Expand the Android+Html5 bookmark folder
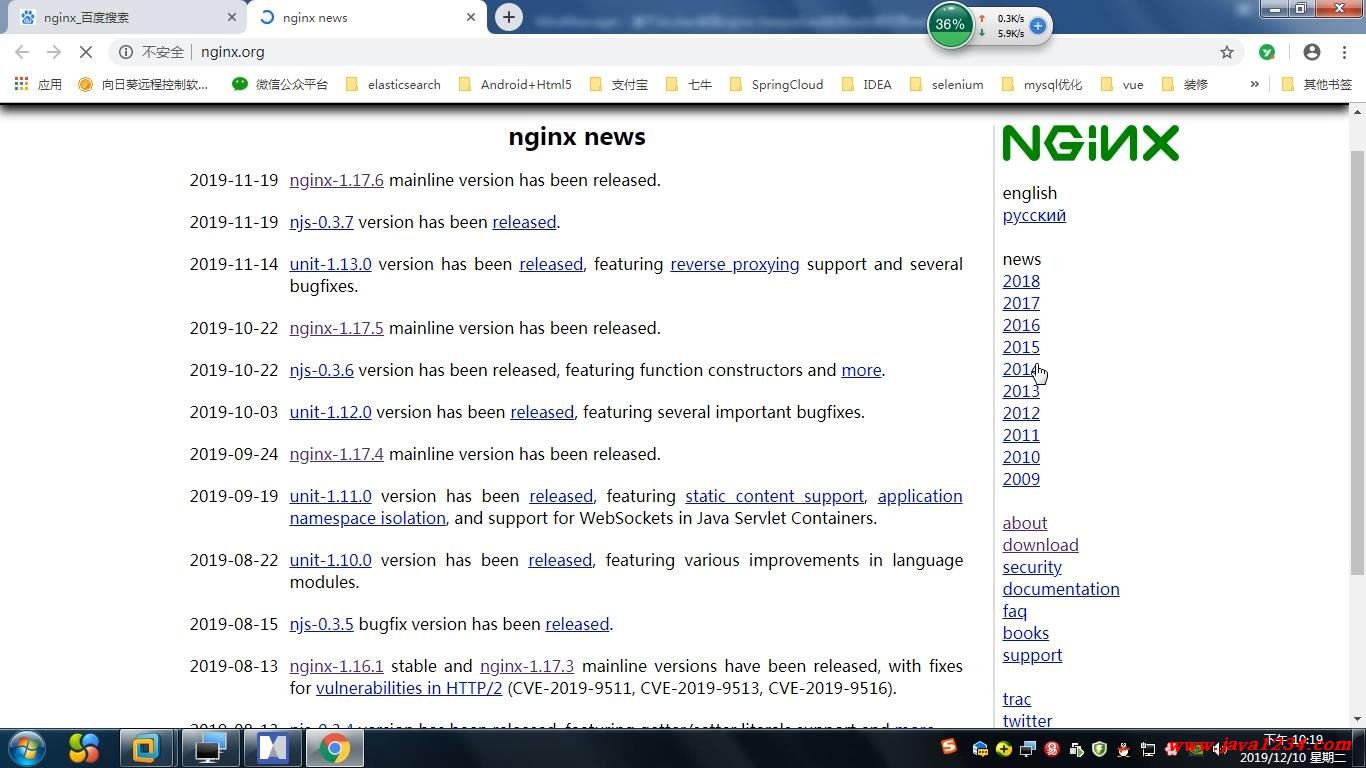 514,84
